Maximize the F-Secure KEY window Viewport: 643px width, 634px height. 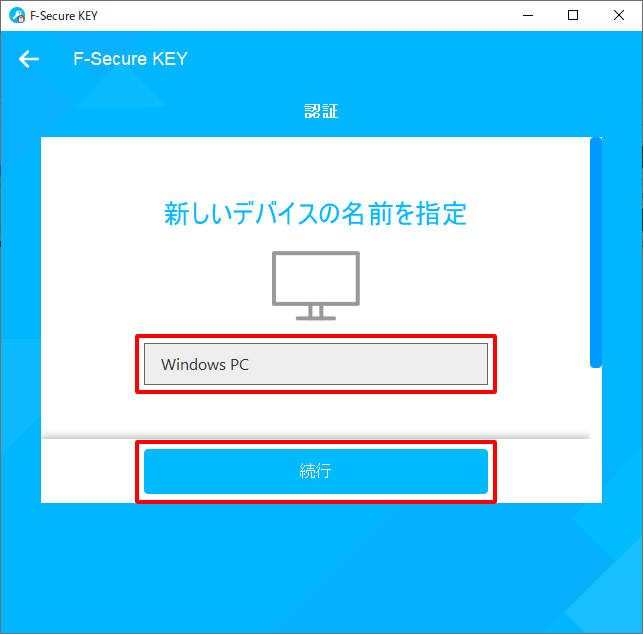coord(573,16)
